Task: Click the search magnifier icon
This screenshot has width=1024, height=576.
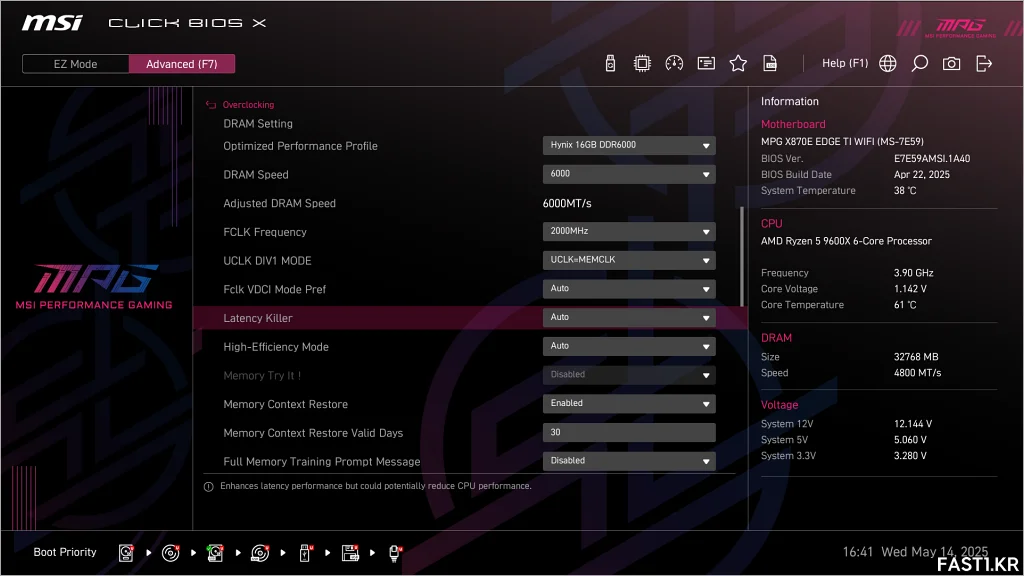Action: click(920, 63)
